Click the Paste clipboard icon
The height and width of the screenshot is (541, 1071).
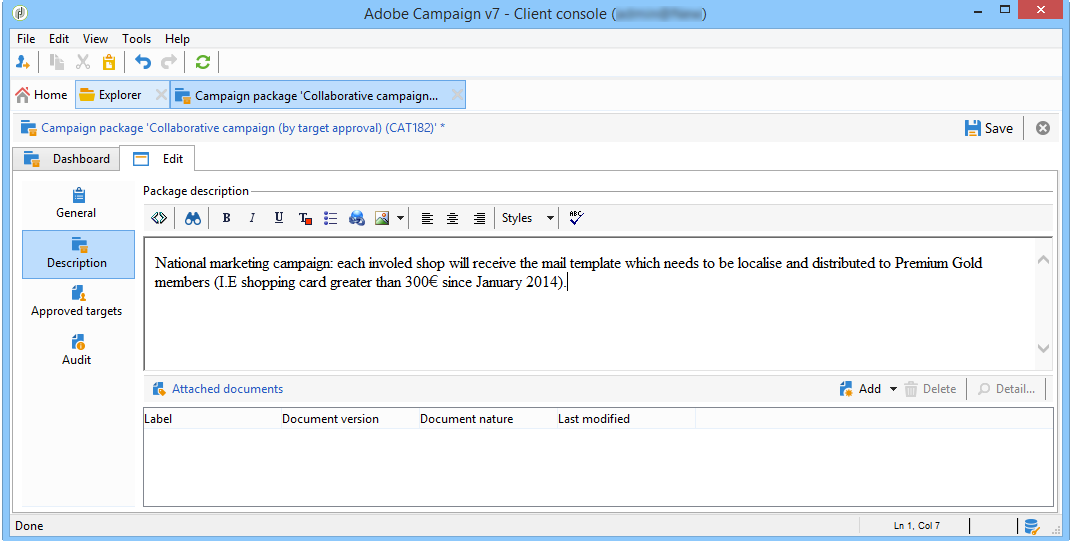pyautogui.click(x=108, y=62)
